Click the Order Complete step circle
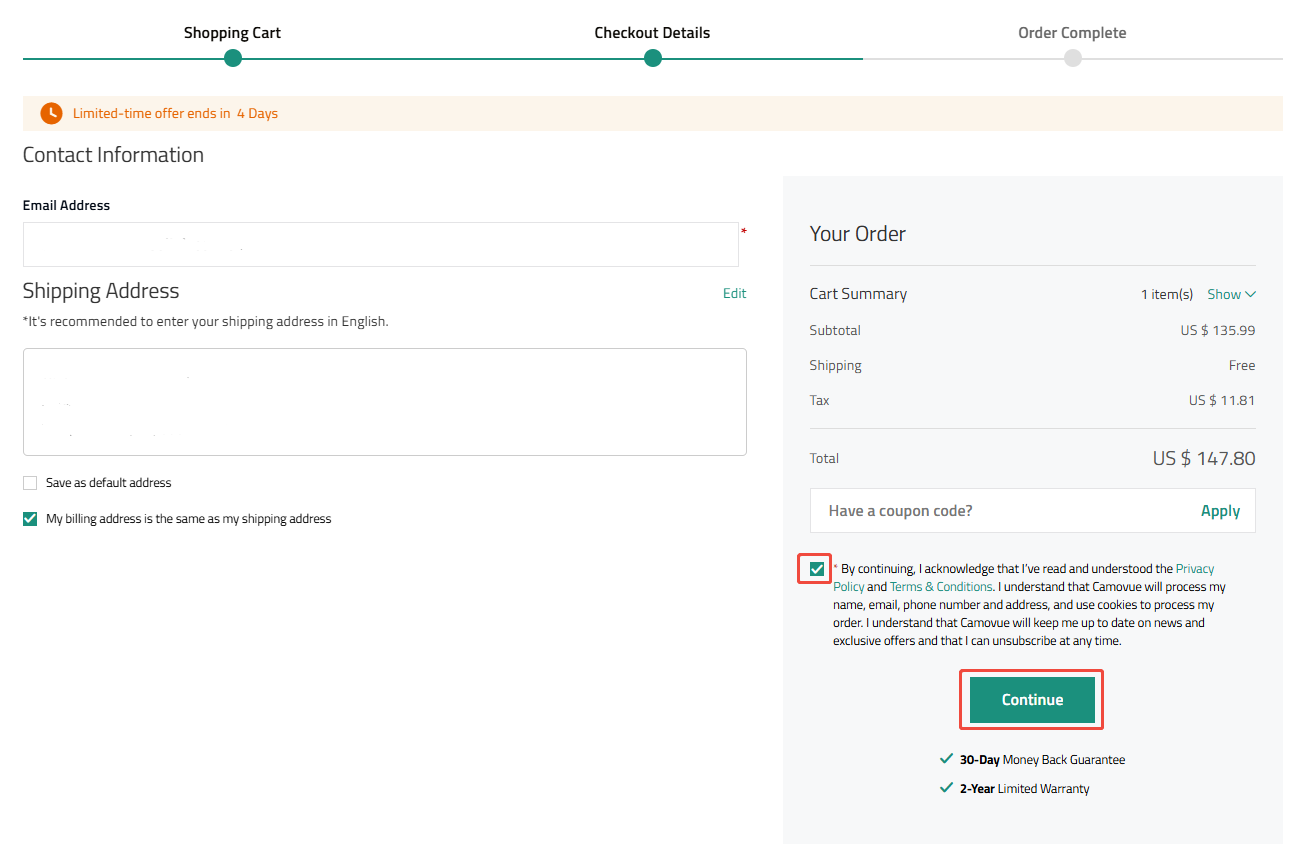This screenshot has height=852, width=1289. click(1073, 58)
